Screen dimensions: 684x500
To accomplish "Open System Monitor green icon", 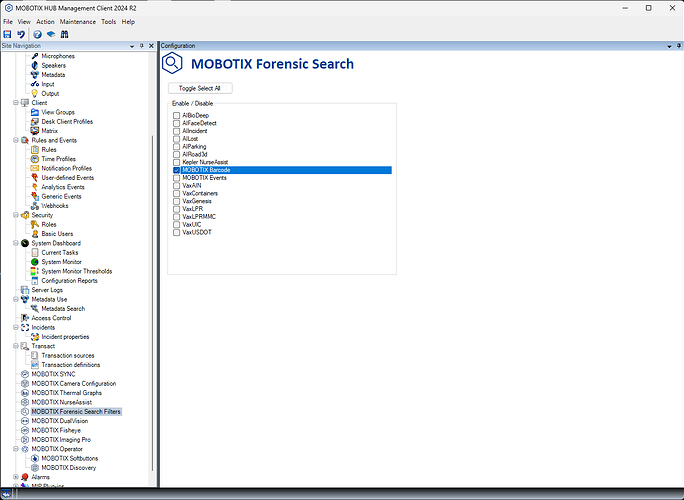I will pyautogui.click(x=35, y=262).
